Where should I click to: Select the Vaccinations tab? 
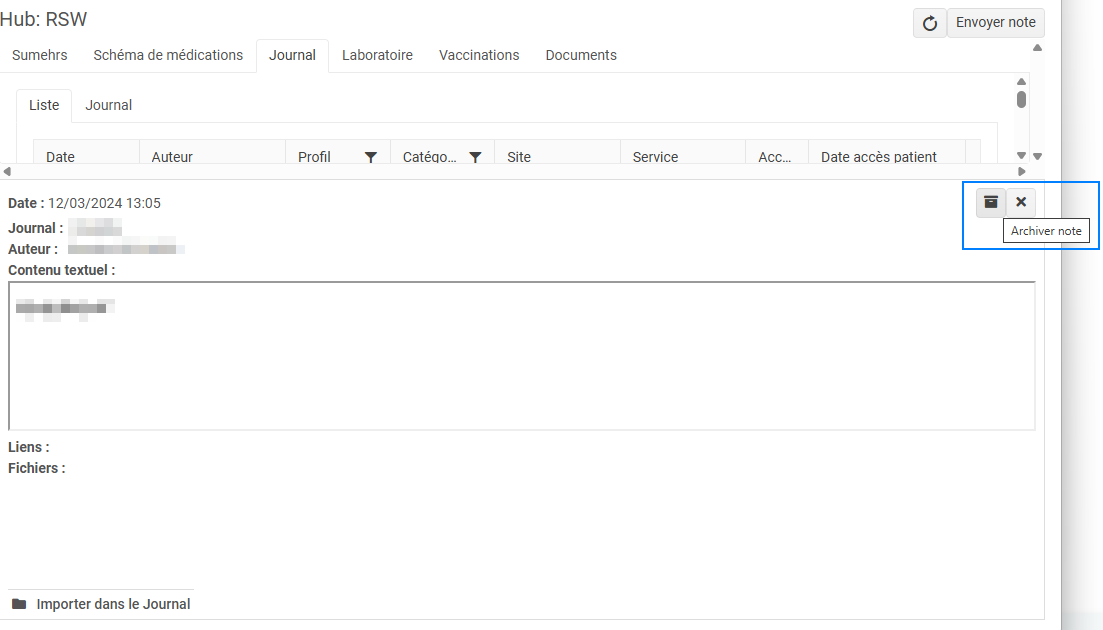coord(479,55)
